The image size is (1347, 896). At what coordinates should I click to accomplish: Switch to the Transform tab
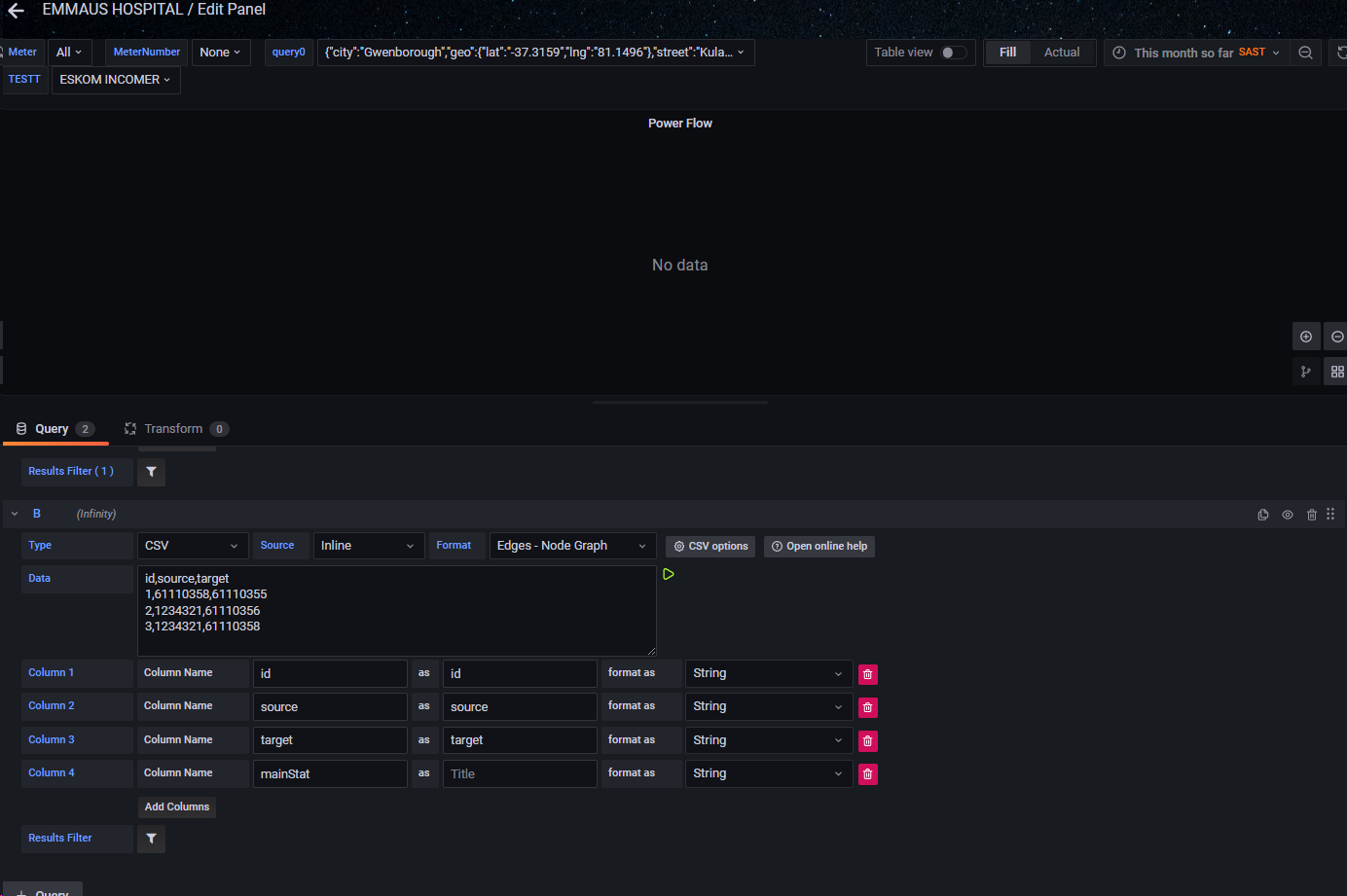pos(176,429)
